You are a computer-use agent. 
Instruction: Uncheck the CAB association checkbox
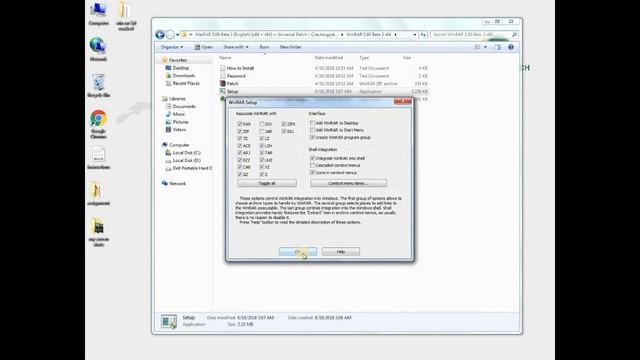240,167
